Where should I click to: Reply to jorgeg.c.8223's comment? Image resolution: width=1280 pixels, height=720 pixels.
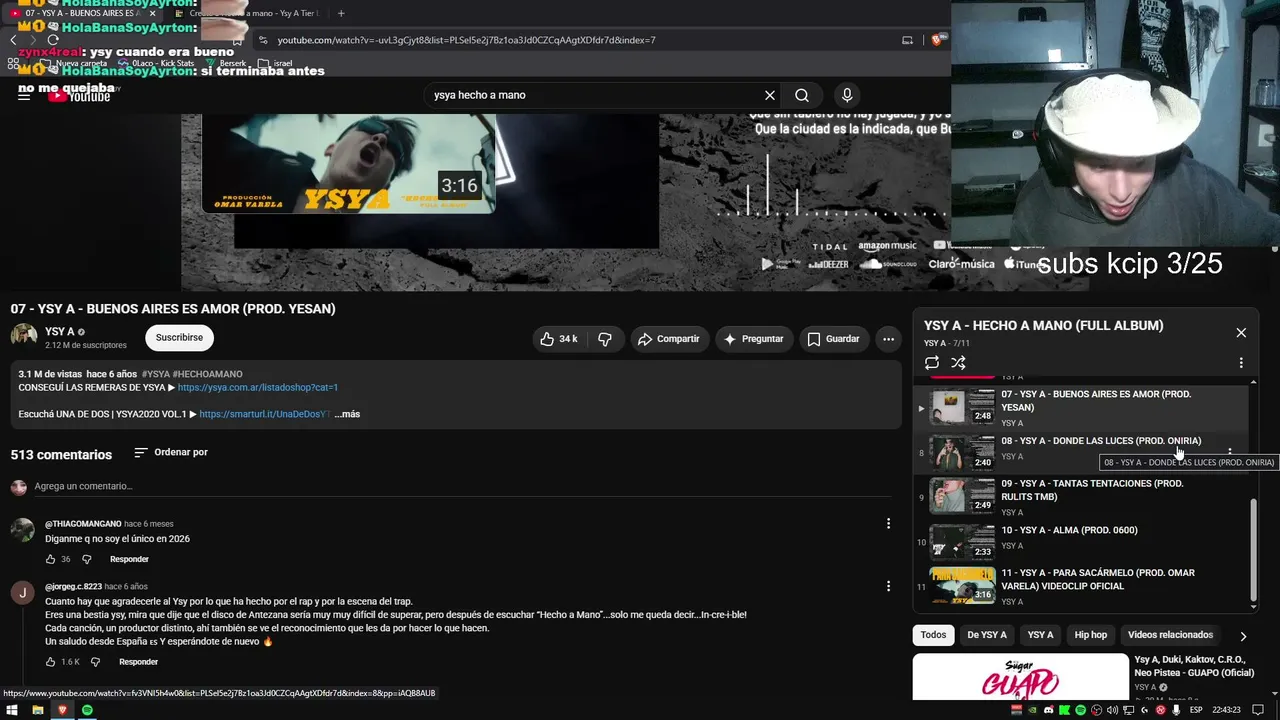pos(138,662)
